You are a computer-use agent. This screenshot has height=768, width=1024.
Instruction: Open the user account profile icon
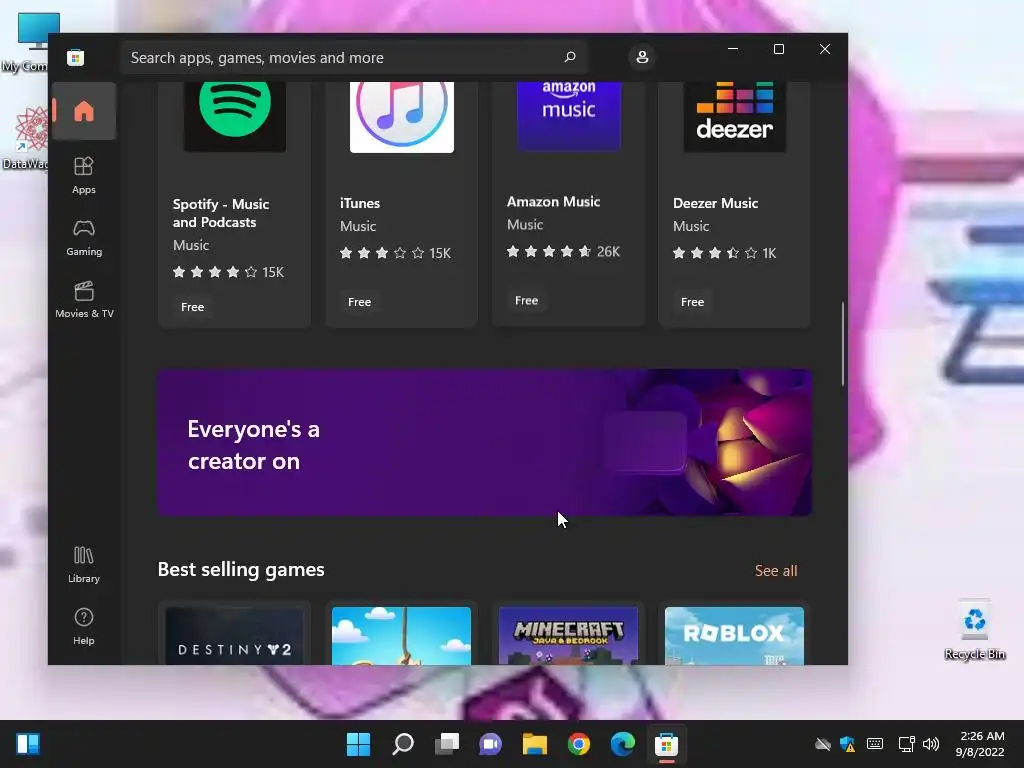pos(642,57)
